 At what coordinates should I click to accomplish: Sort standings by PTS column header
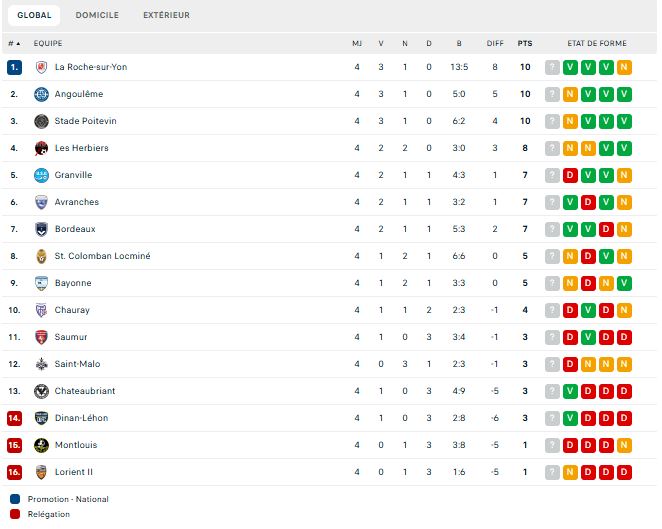click(x=525, y=43)
